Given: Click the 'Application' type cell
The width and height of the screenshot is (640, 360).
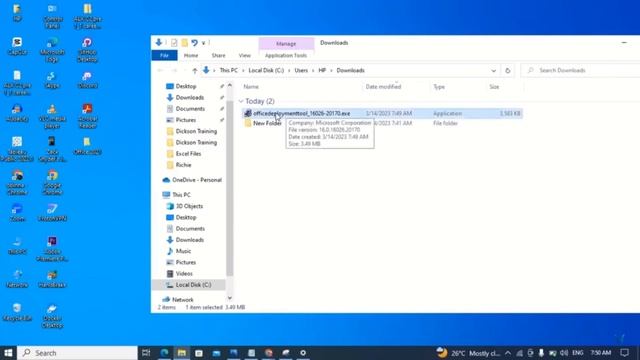Looking at the screenshot, I should coord(447,113).
